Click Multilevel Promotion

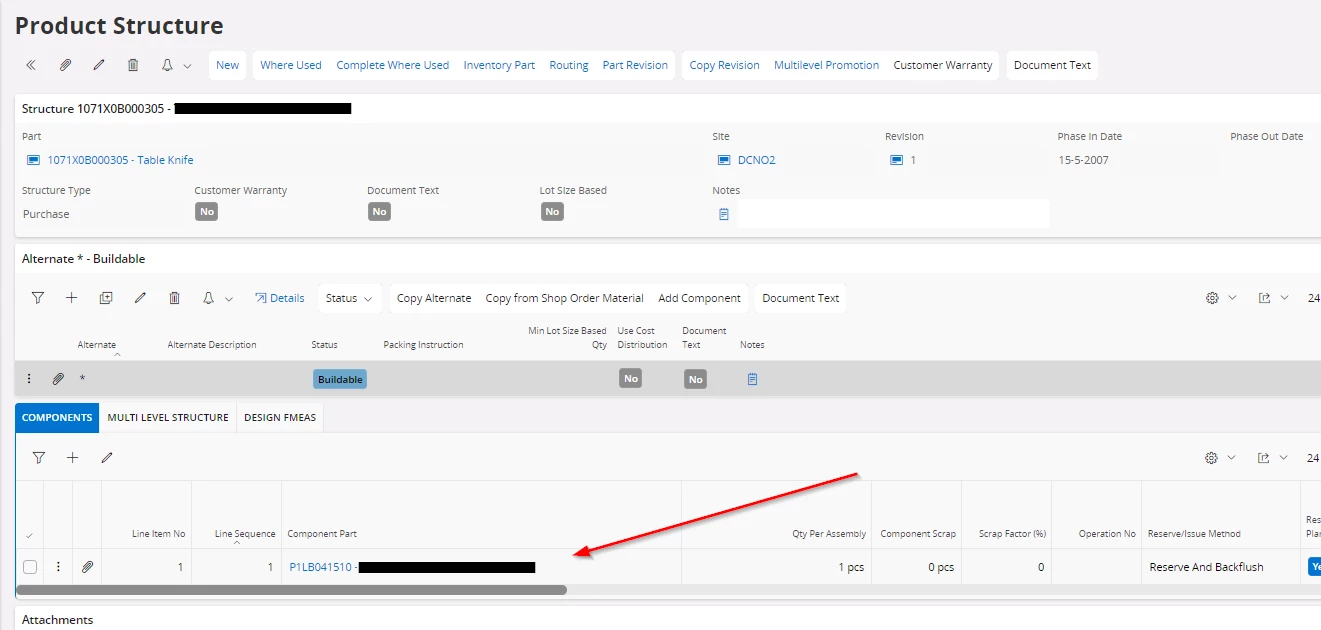(827, 65)
